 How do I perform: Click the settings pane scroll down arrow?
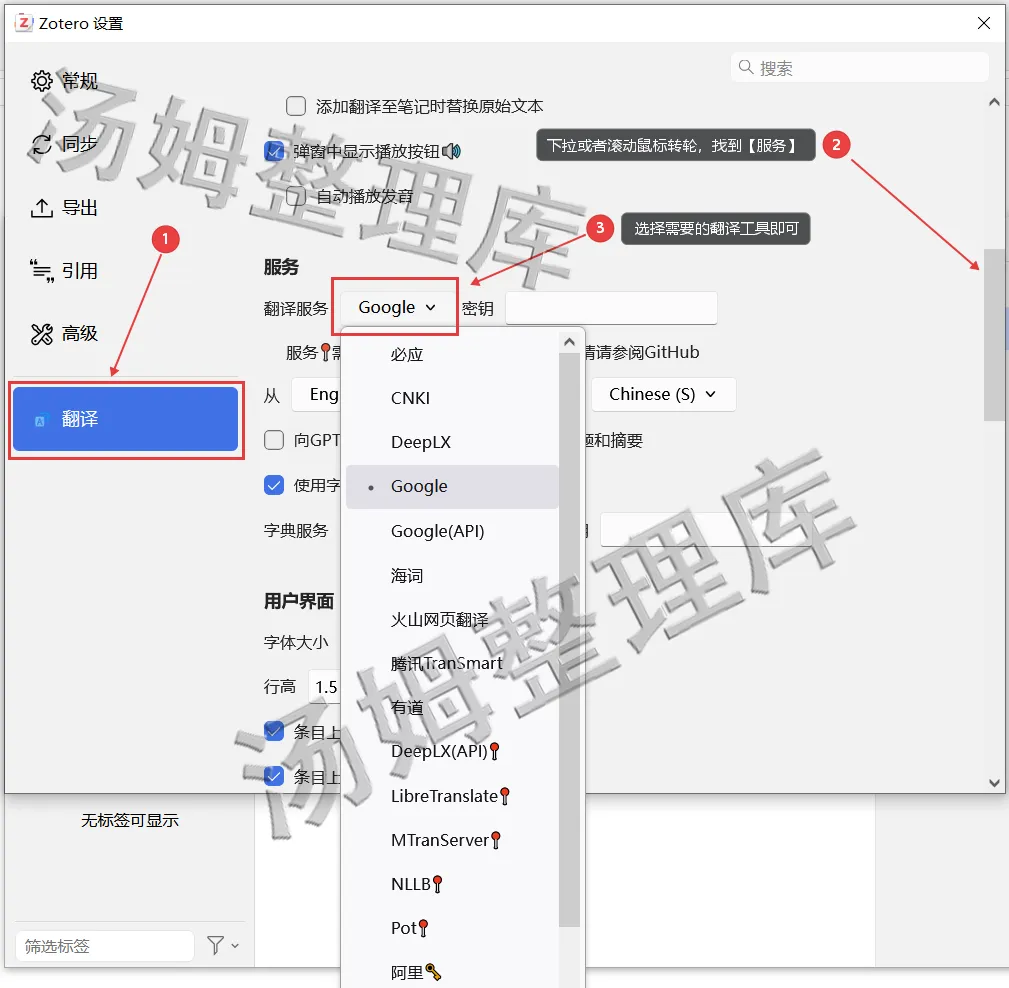994,783
